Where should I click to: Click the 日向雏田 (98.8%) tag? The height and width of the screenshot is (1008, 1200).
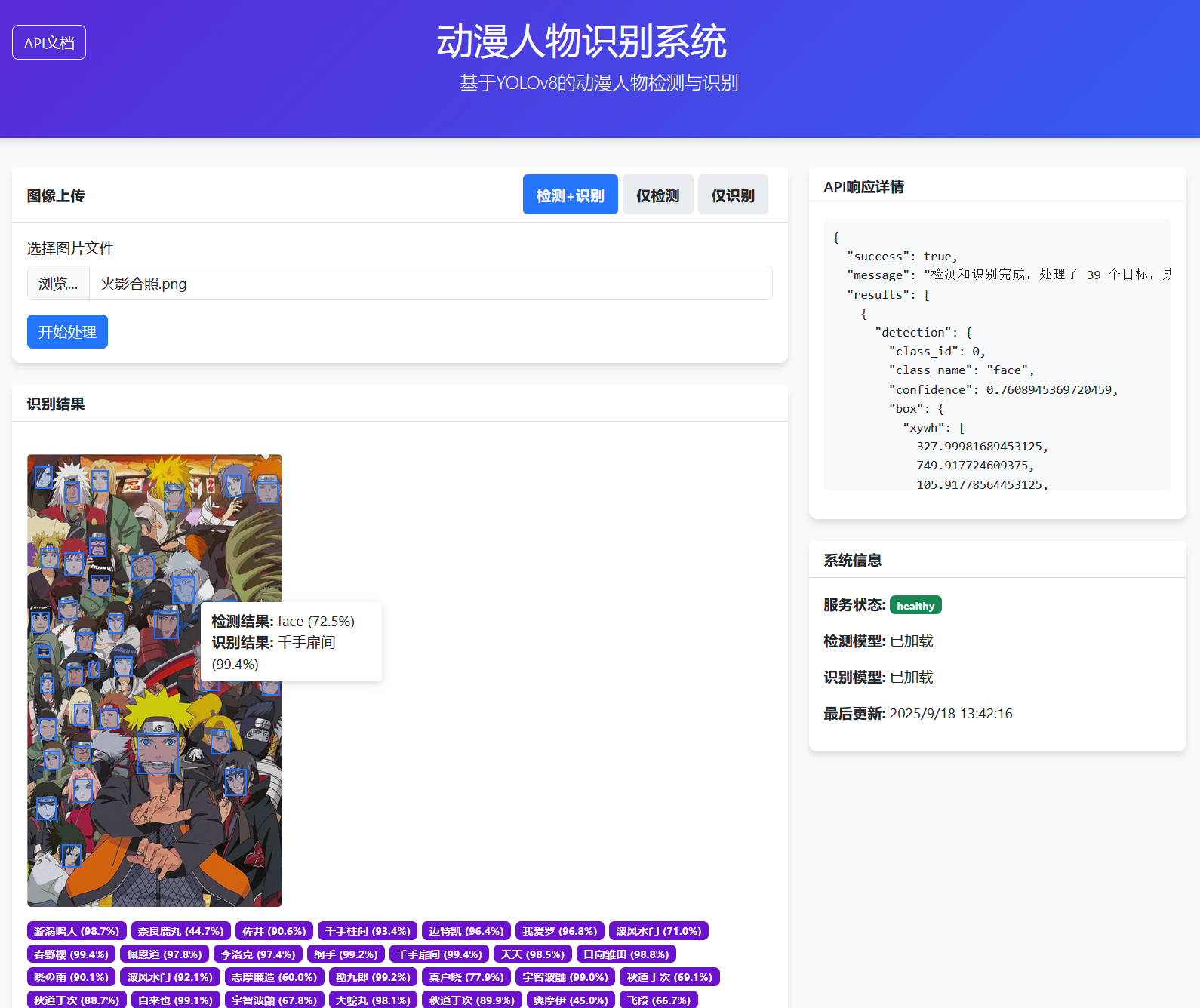(x=626, y=954)
